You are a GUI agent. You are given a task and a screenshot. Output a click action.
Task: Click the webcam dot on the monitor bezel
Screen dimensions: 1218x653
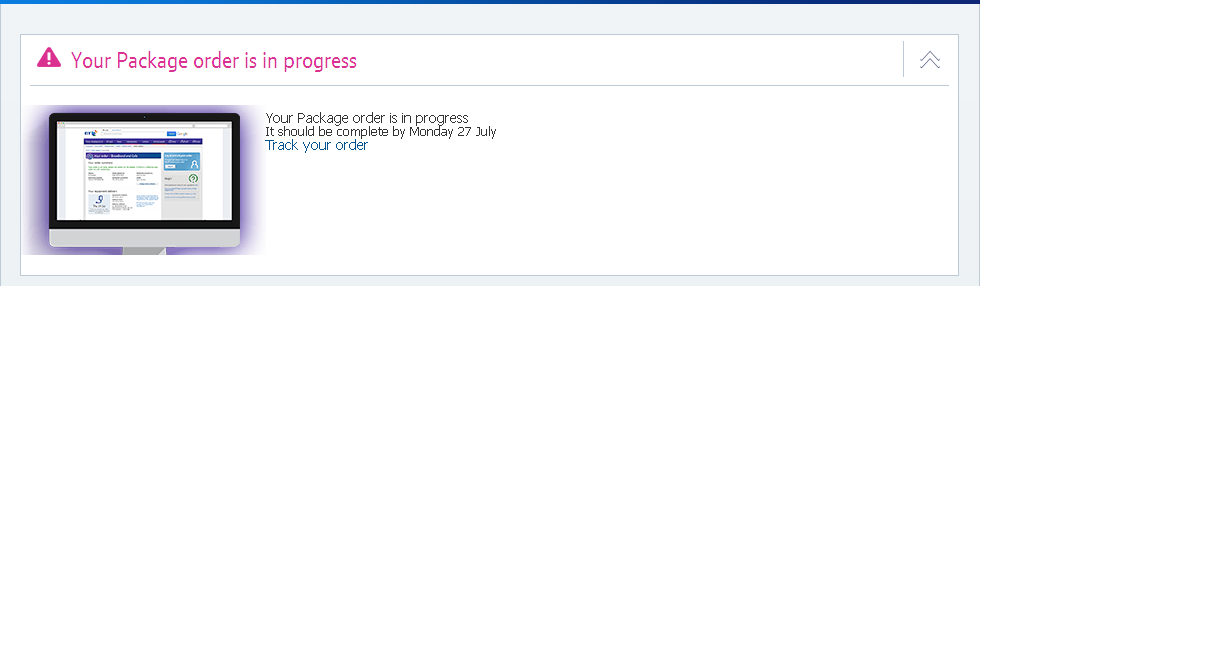tap(144, 117)
